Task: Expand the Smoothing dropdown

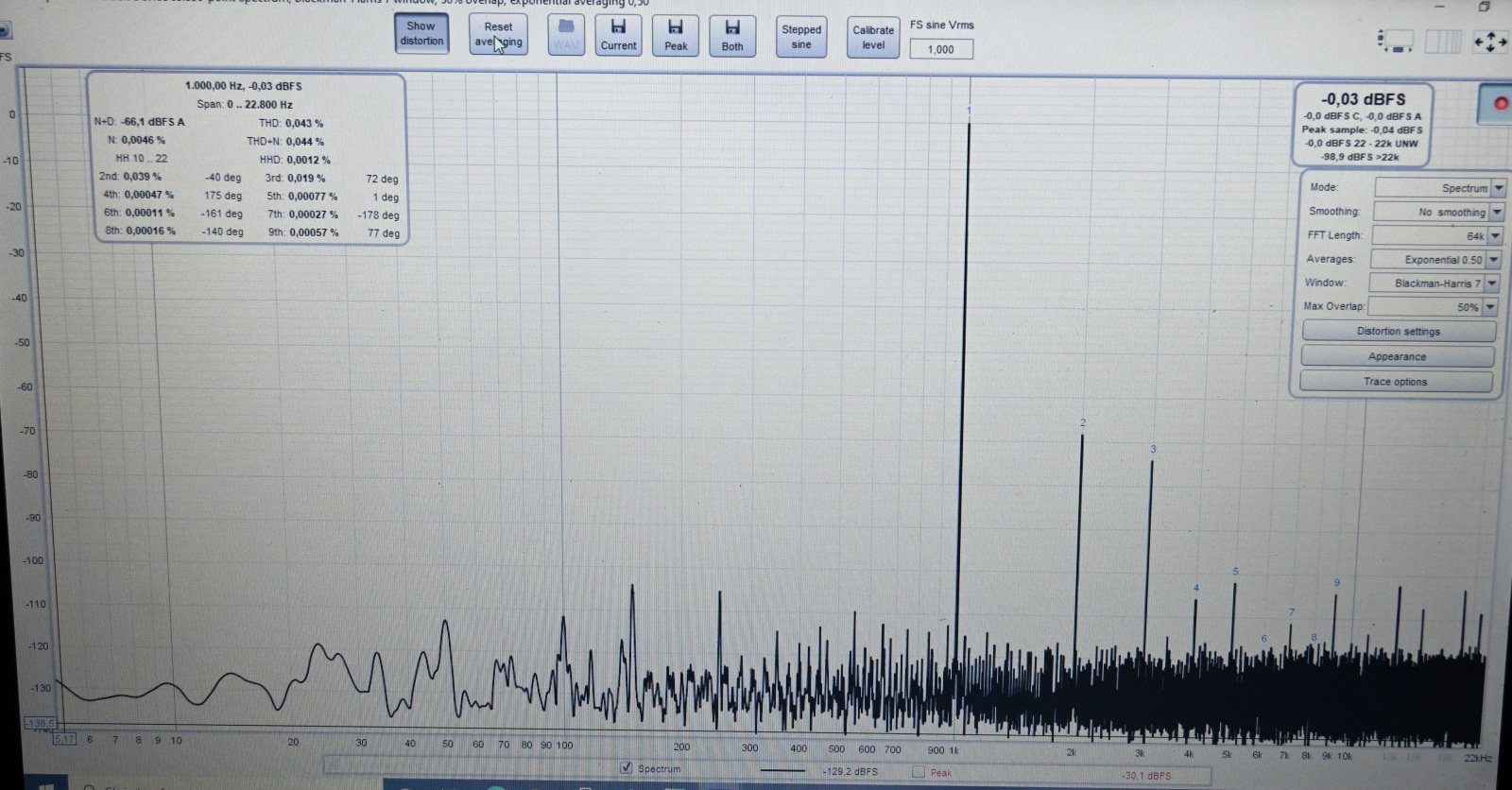Action: point(1497,213)
